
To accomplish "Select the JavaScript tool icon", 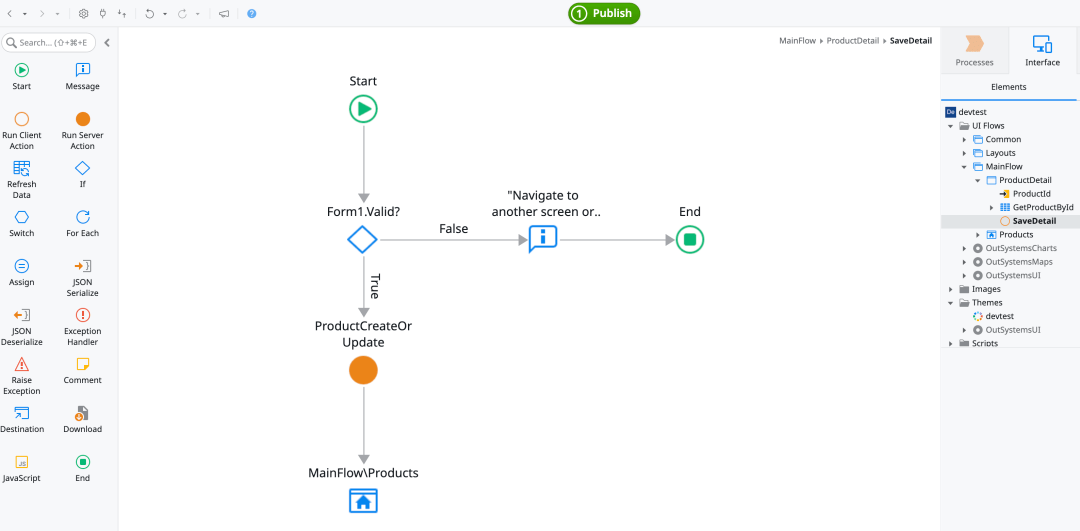I will 22,462.
